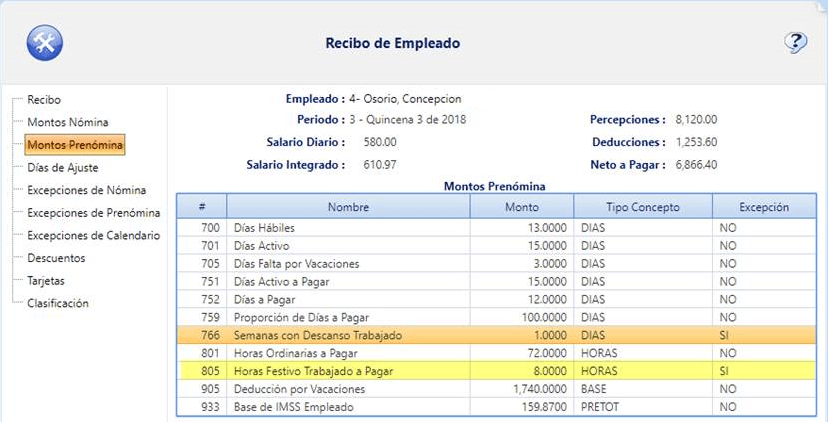Sort by the Nombre column header

pos(349,207)
